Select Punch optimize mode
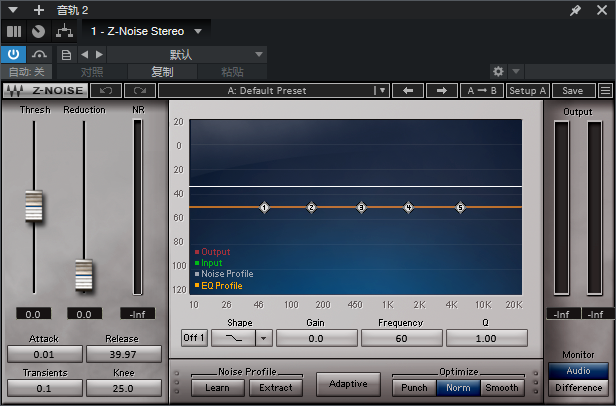 click(414, 388)
